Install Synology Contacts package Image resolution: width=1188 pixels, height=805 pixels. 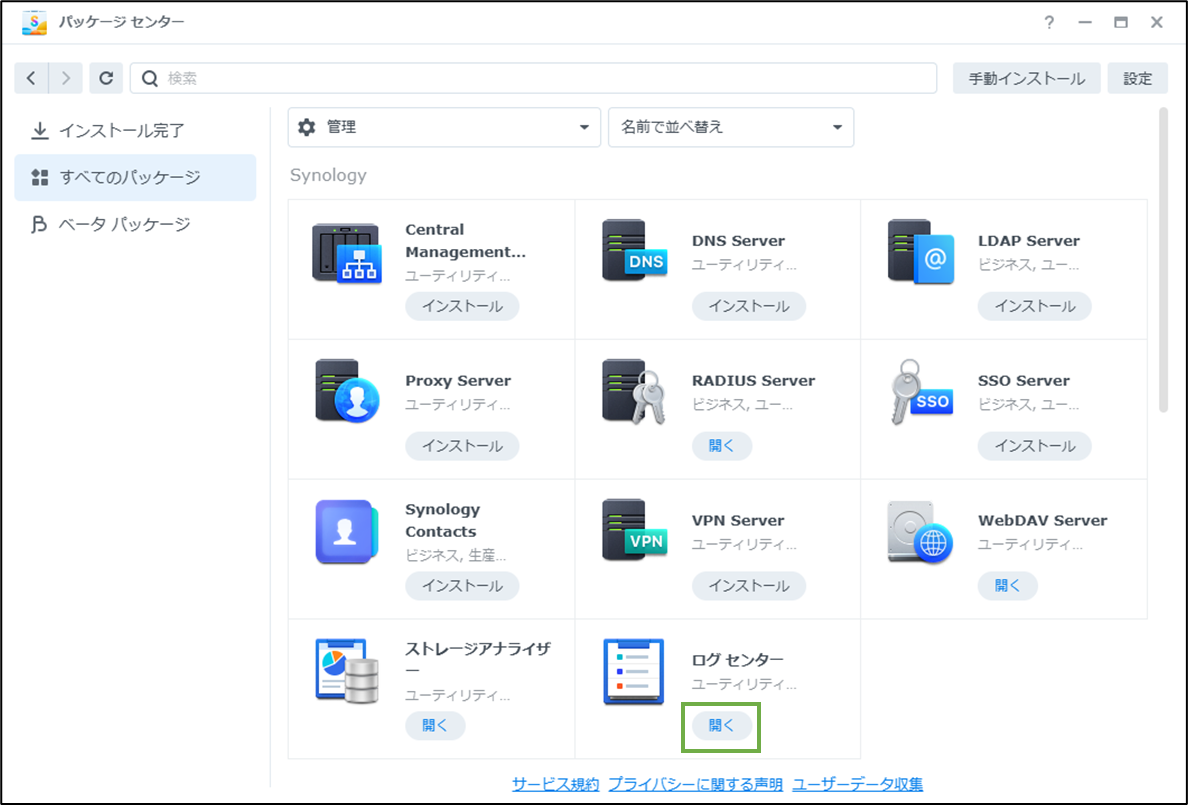[462, 586]
